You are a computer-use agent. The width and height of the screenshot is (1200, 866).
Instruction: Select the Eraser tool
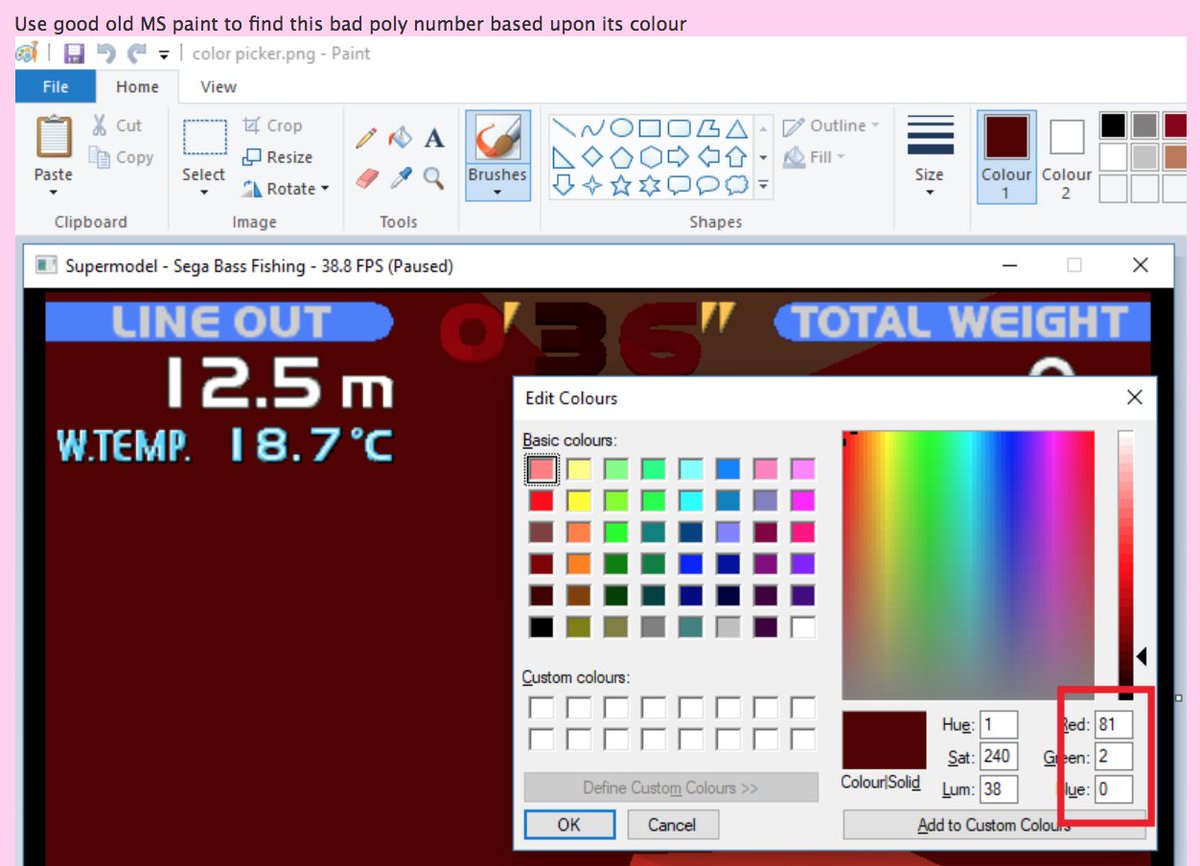(367, 178)
